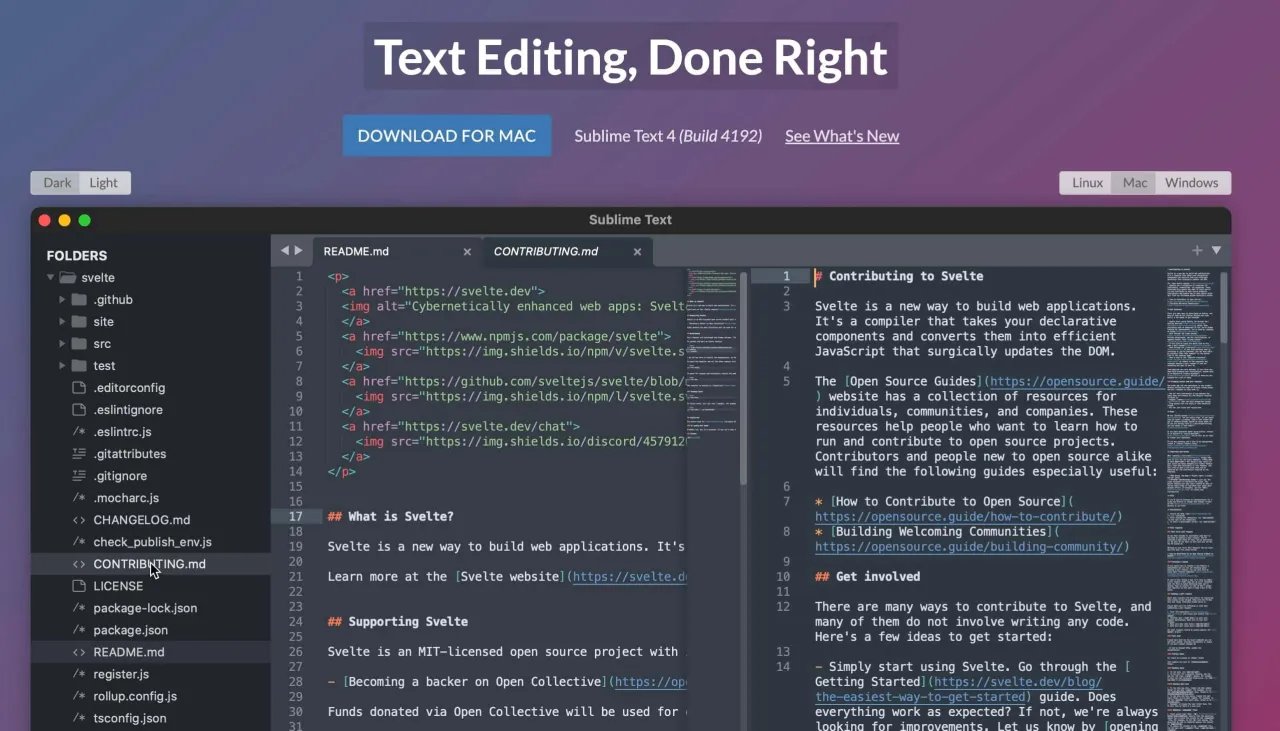1280x731 pixels.
Task: Click the tab forward arrow icon
Action: coord(298,251)
